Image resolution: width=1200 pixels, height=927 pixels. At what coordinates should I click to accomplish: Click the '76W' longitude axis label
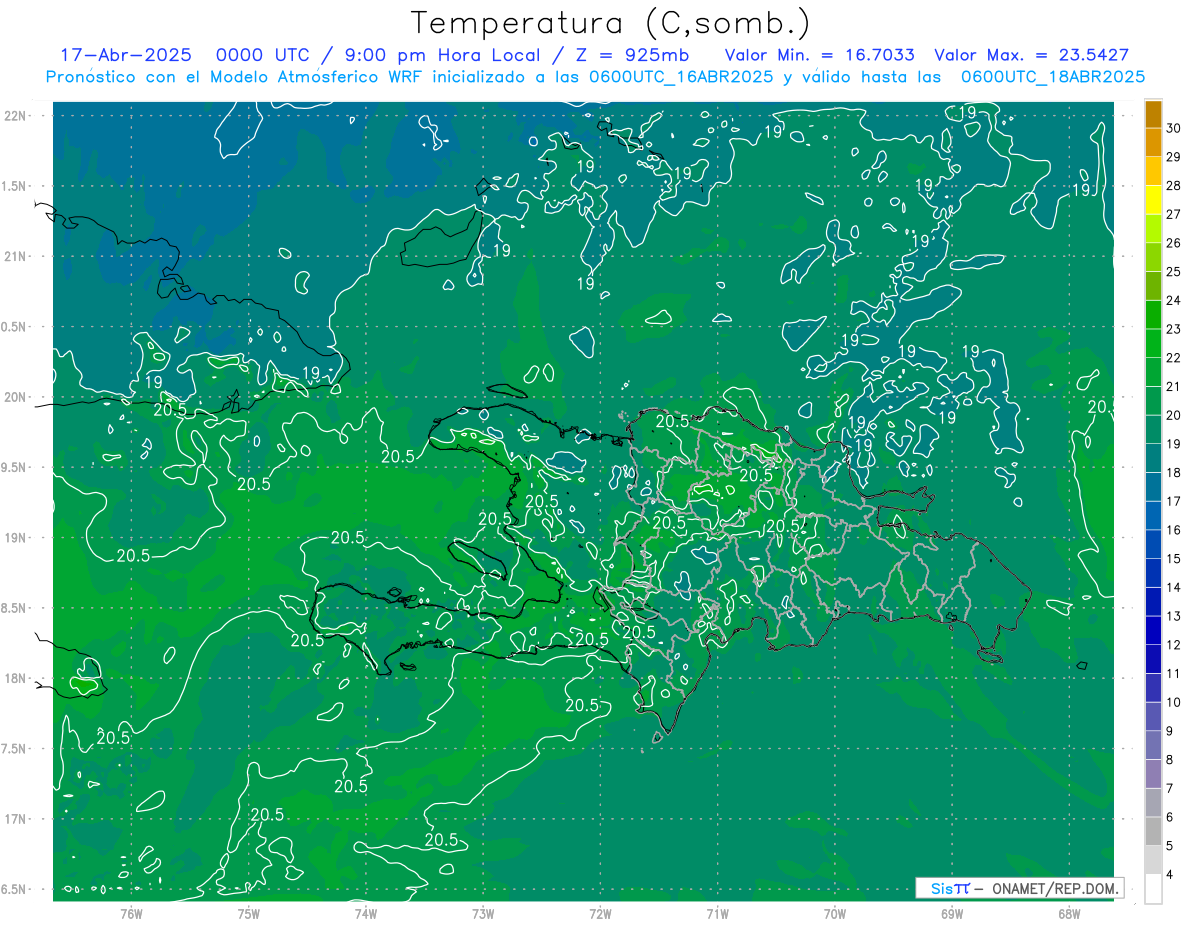(131, 913)
